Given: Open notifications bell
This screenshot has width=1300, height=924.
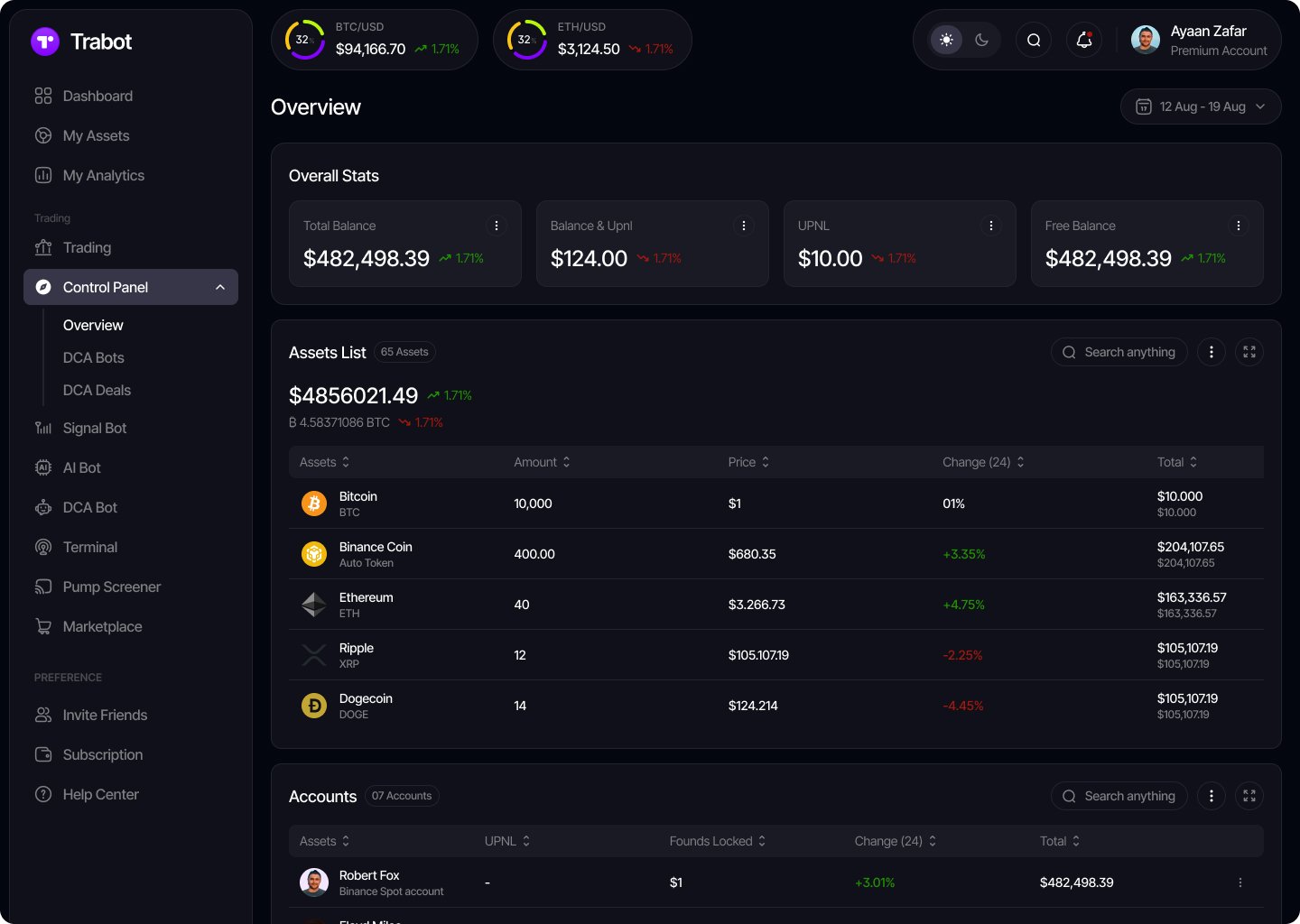Looking at the screenshot, I should click(1084, 40).
